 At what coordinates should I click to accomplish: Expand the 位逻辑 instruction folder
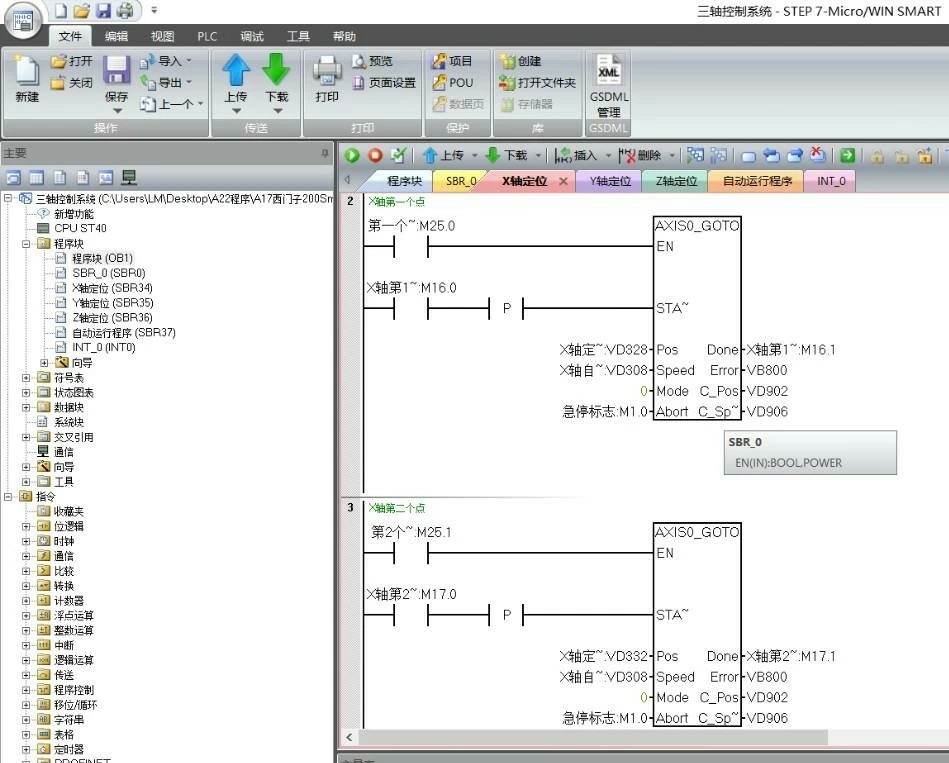[26, 526]
